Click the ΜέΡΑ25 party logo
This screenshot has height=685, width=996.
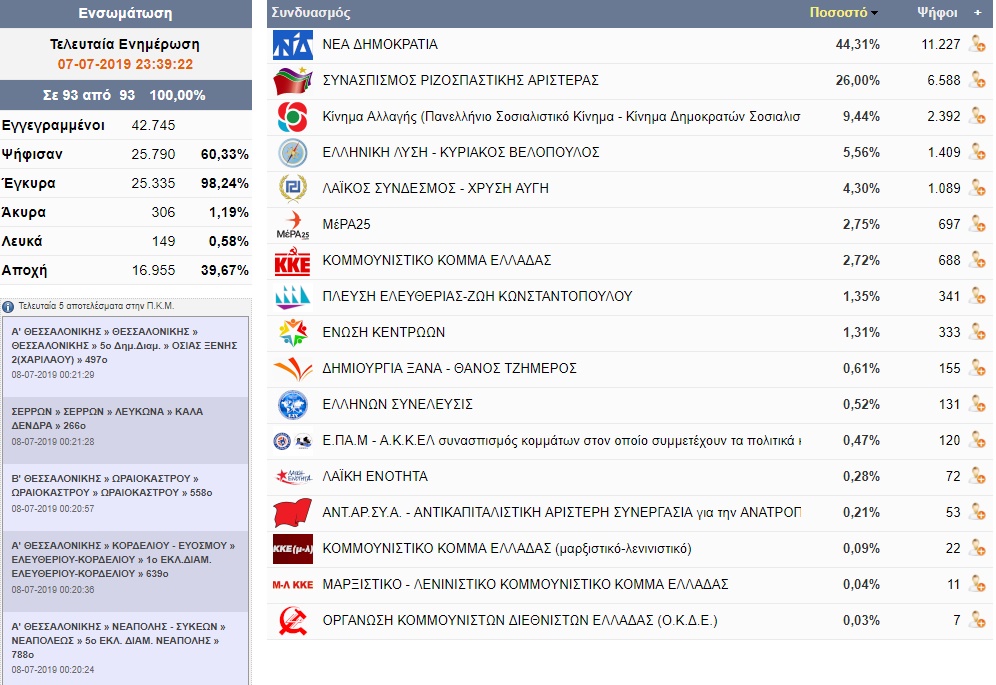click(x=293, y=225)
